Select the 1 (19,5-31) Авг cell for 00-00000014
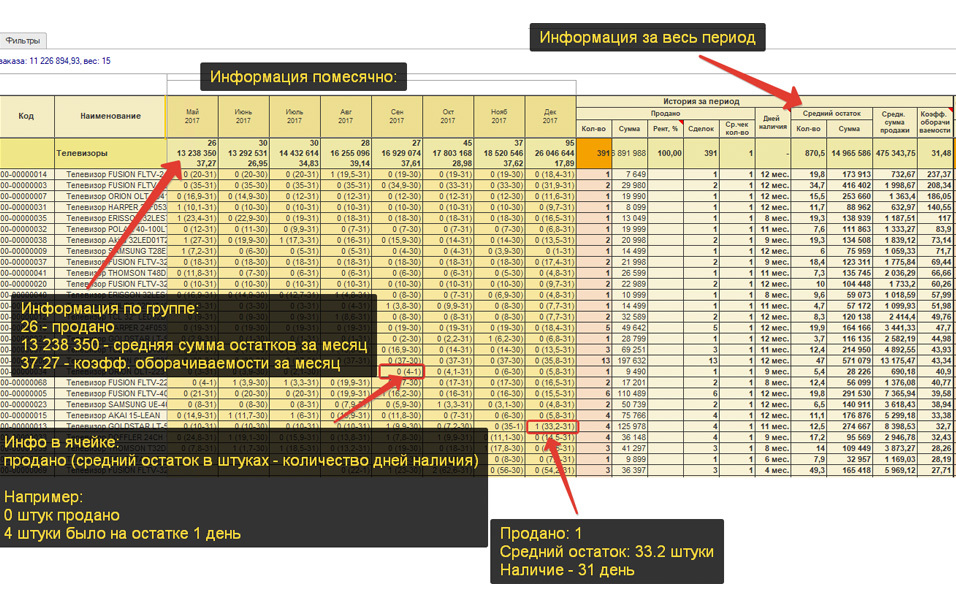Screen dimensions: 956x606 [x=346, y=174]
